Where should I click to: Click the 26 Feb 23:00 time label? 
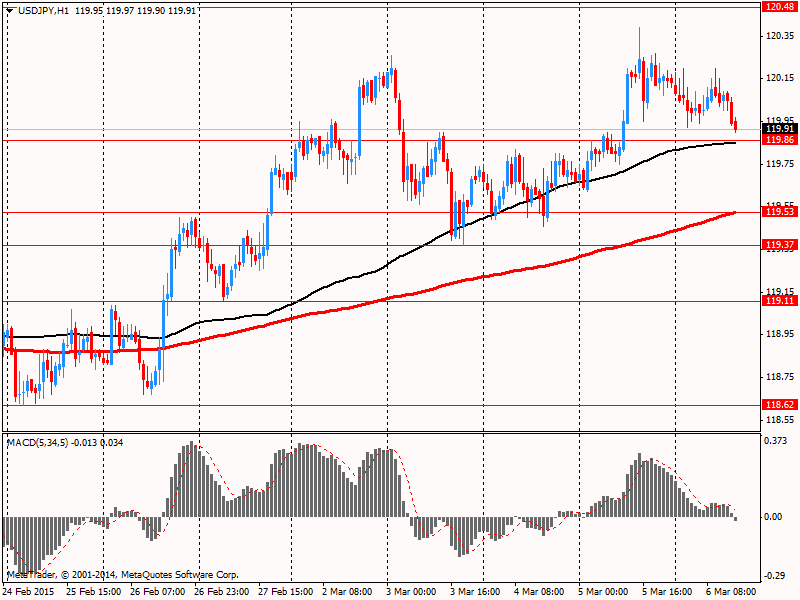point(221,592)
